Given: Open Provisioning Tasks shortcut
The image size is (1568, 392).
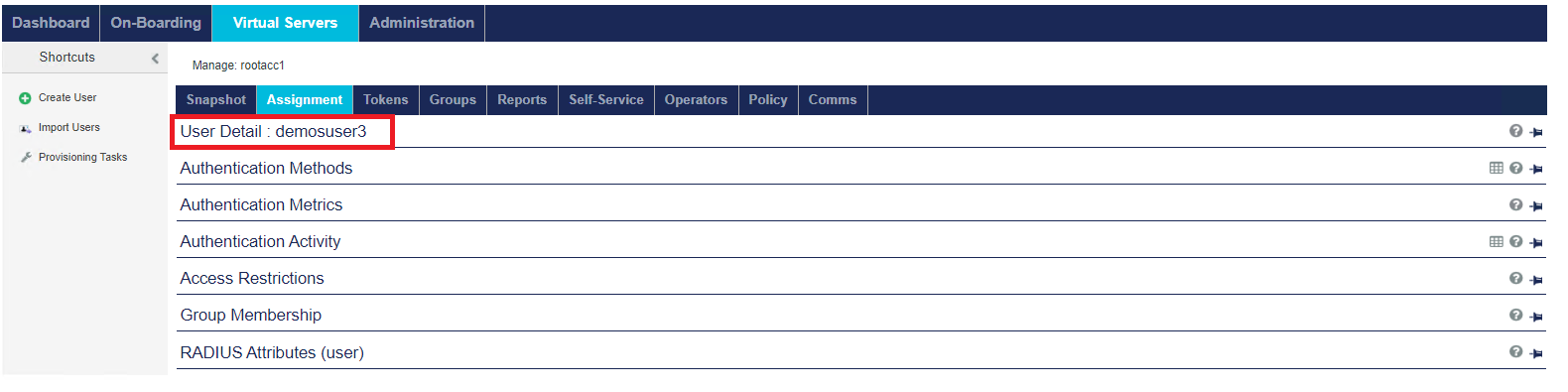Looking at the screenshot, I should pos(73,158).
